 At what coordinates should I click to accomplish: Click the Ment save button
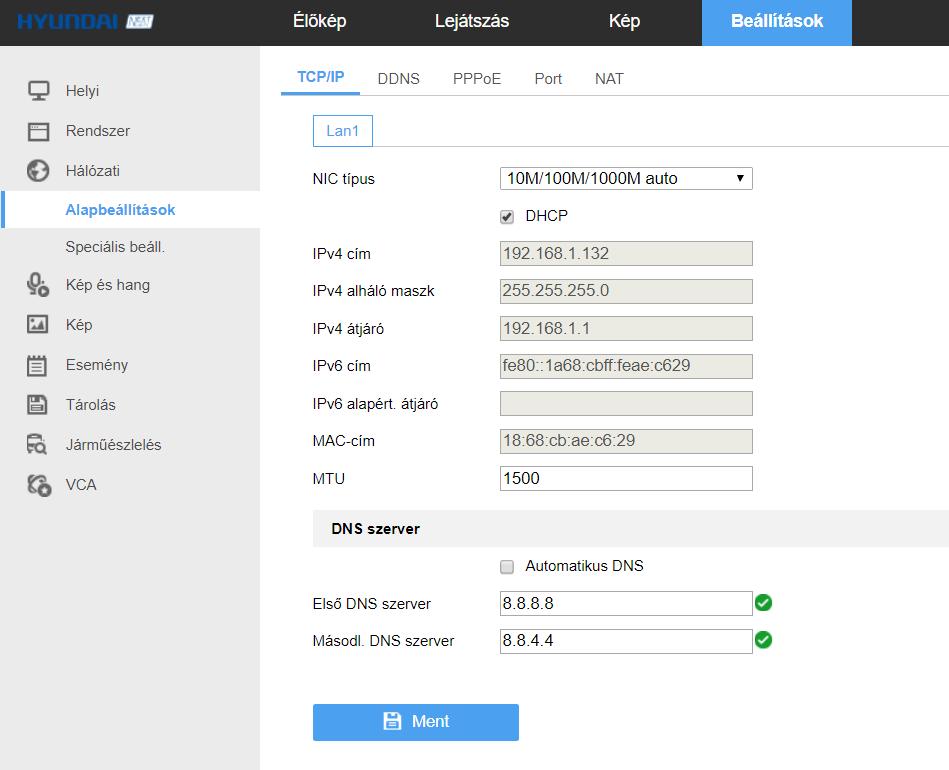tap(416, 722)
